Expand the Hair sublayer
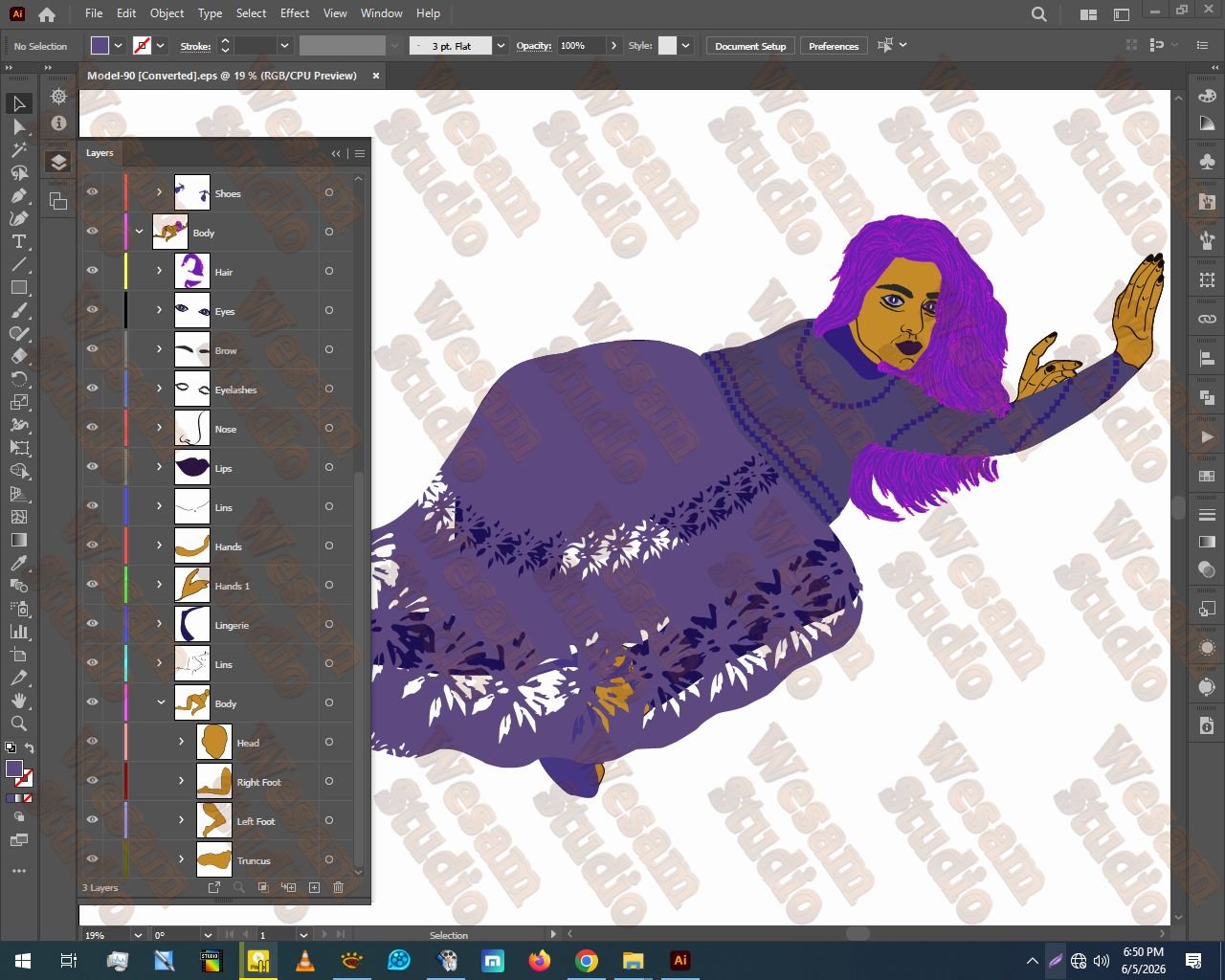Image resolution: width=1225 pixels, height=980 pixels. tap(159, 271)
